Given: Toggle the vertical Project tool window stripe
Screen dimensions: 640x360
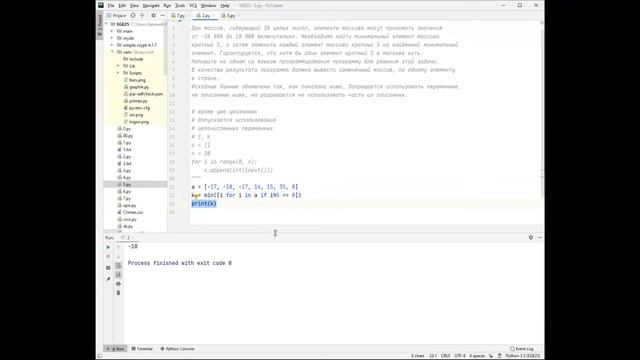Looking at the screenshot, I should pos(100,25).
